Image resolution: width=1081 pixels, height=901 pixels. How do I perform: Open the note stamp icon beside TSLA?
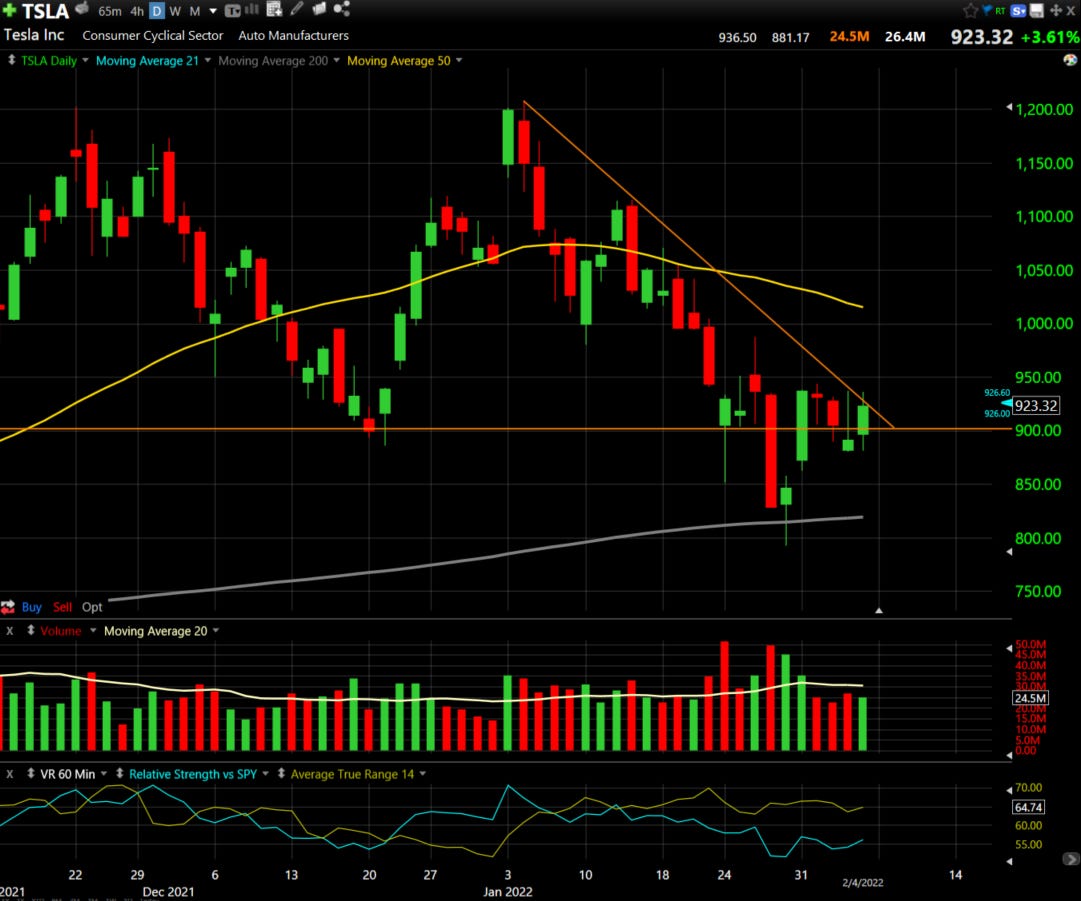(82, 8)
